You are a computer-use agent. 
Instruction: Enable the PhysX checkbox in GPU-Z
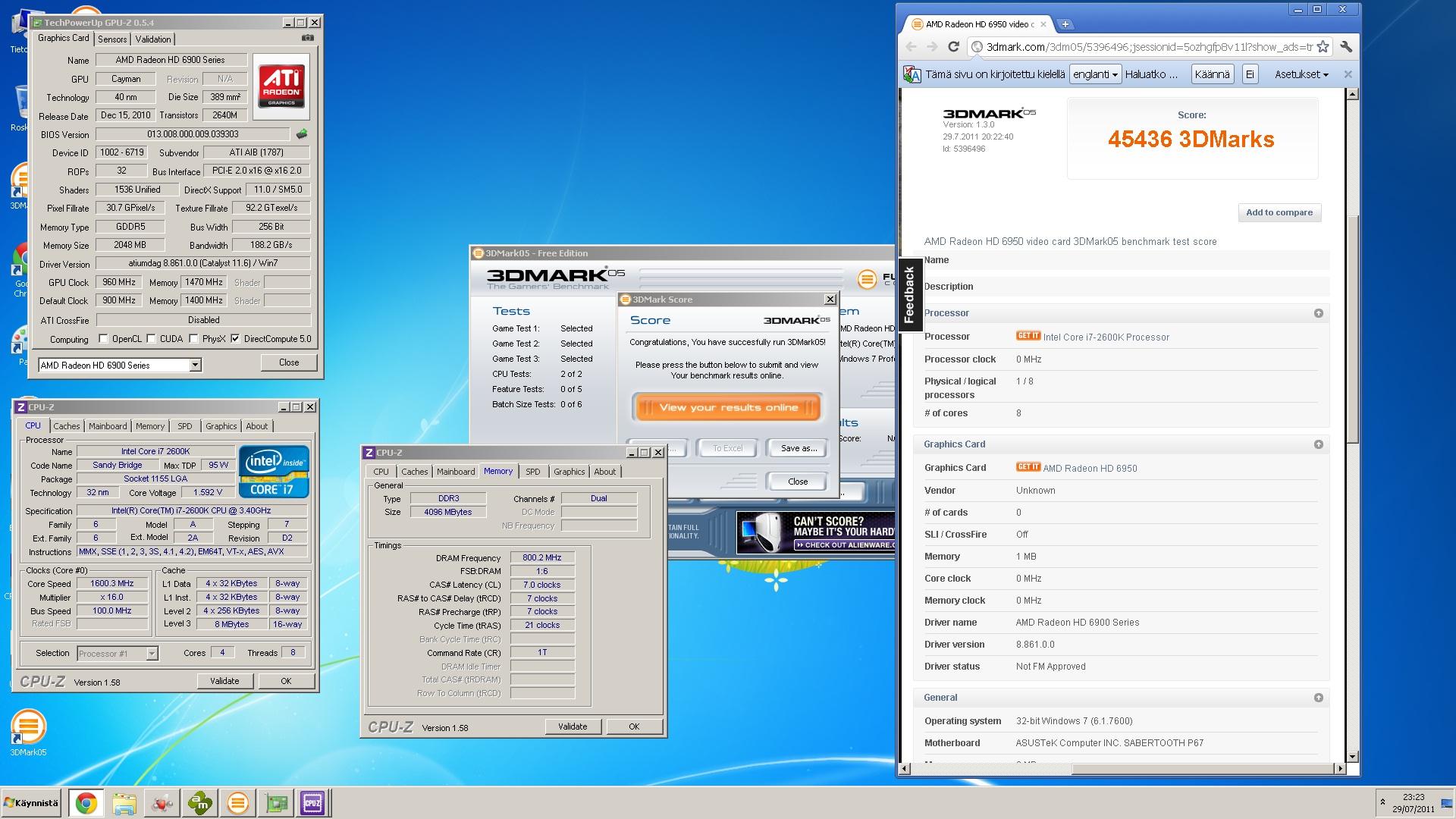pyautogui.click(x=194, y=339)
